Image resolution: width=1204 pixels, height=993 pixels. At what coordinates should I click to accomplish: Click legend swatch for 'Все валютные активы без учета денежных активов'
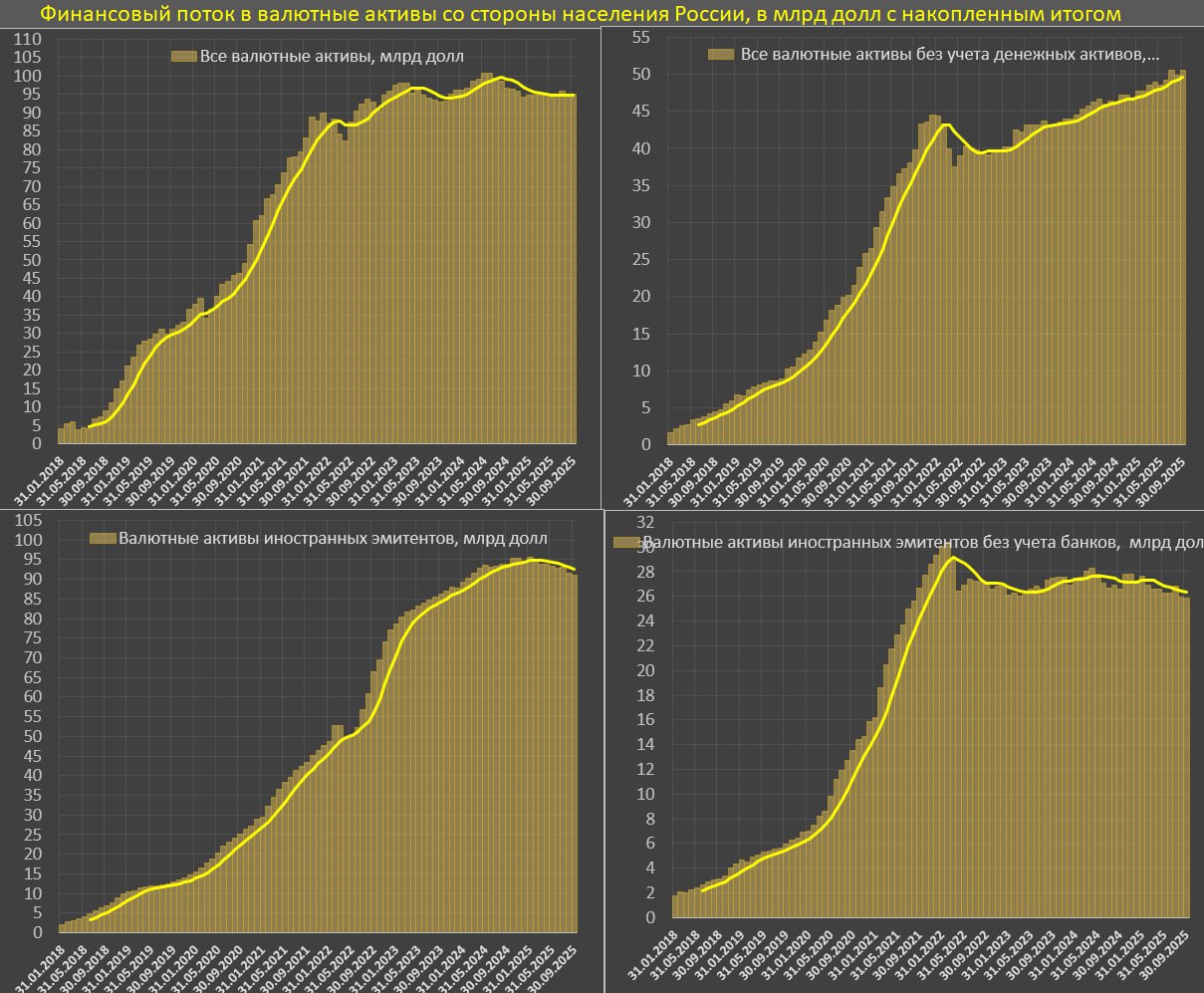click(721, 54)
